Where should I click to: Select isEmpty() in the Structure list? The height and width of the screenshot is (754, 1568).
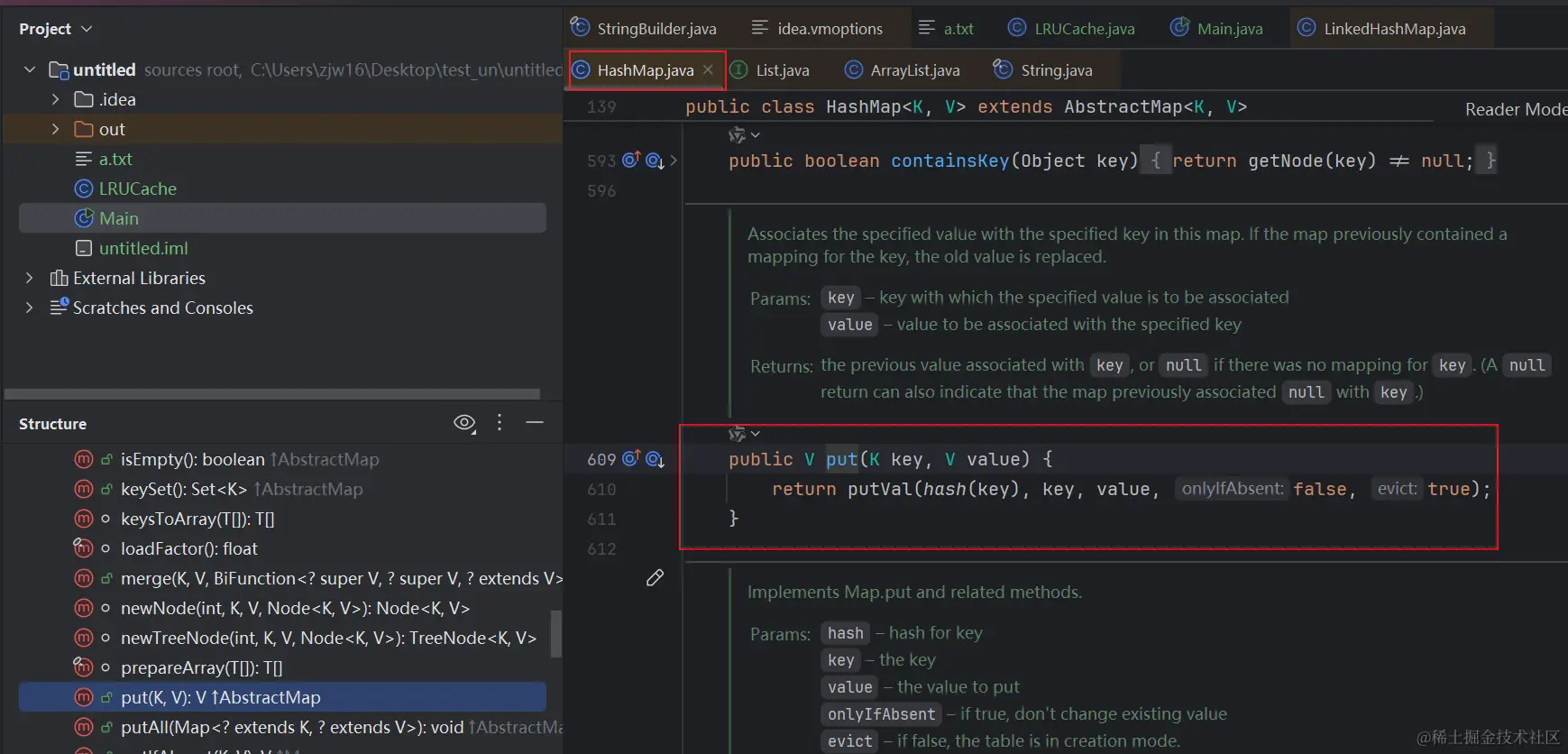(x=282, y=459)
